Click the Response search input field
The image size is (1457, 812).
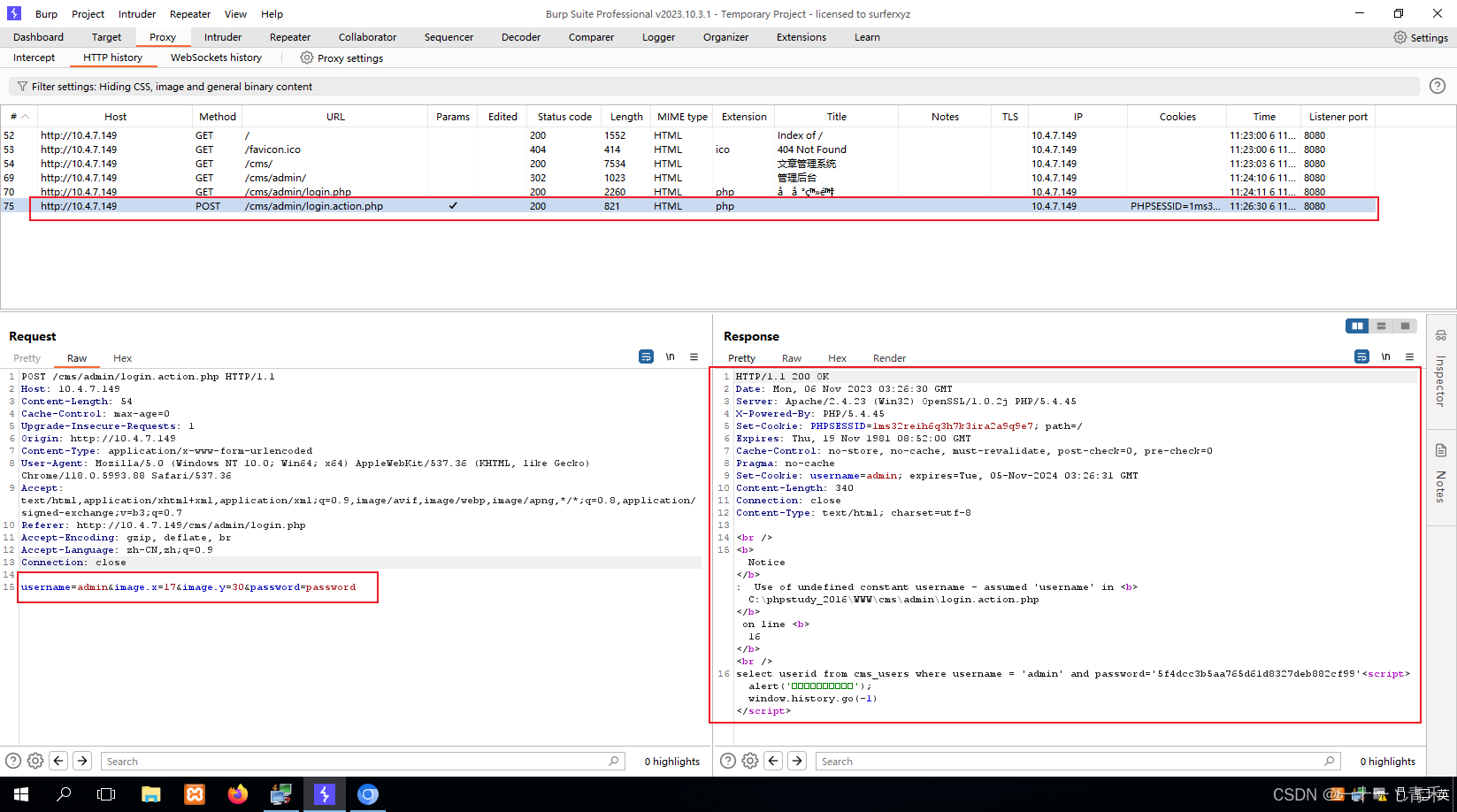1077,761
